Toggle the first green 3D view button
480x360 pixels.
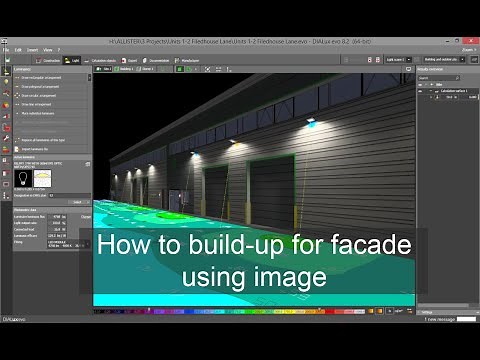[x=180, y=69]
